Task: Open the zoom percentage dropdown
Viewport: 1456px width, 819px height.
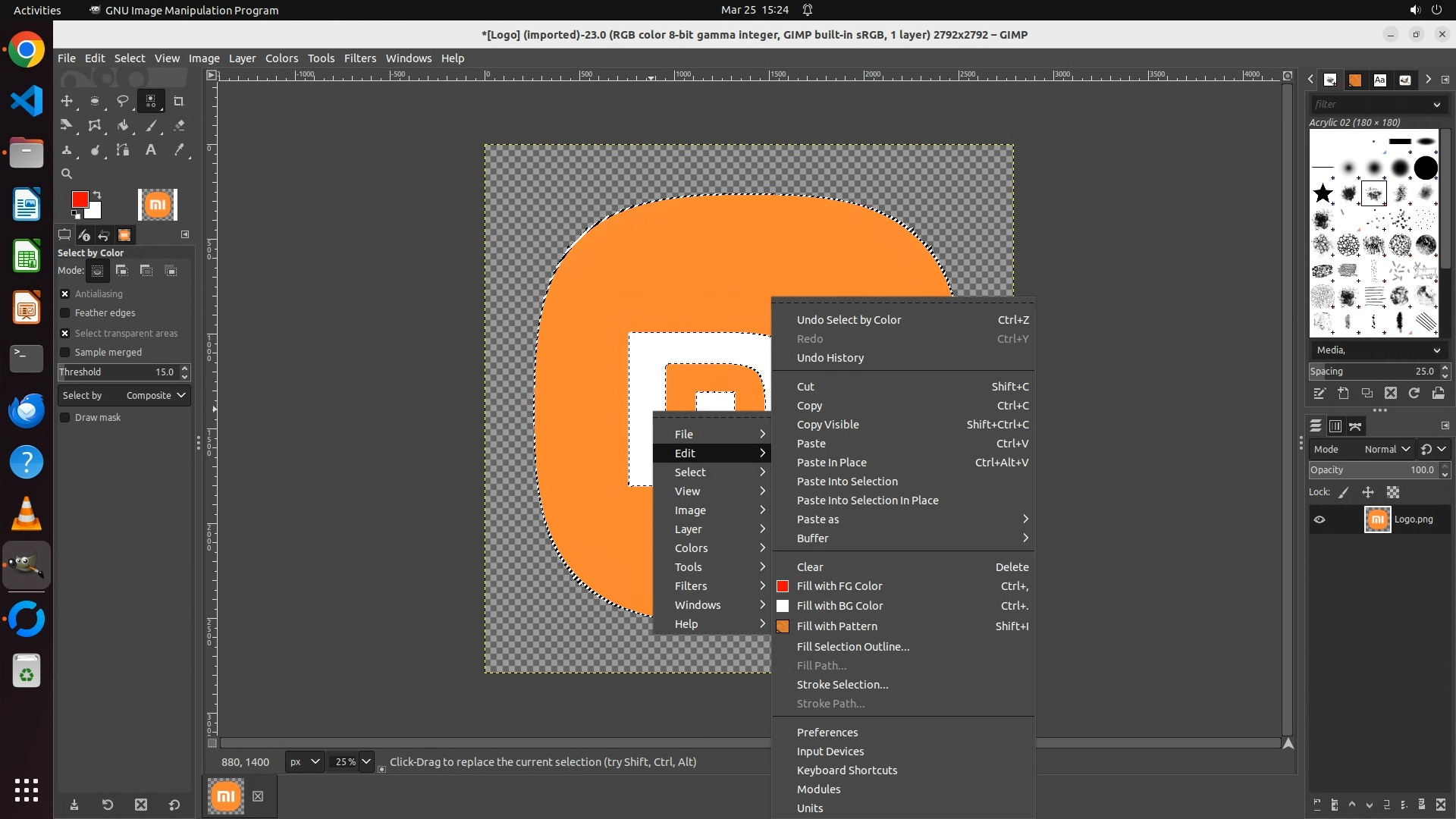Action: [x=366, y=761]
